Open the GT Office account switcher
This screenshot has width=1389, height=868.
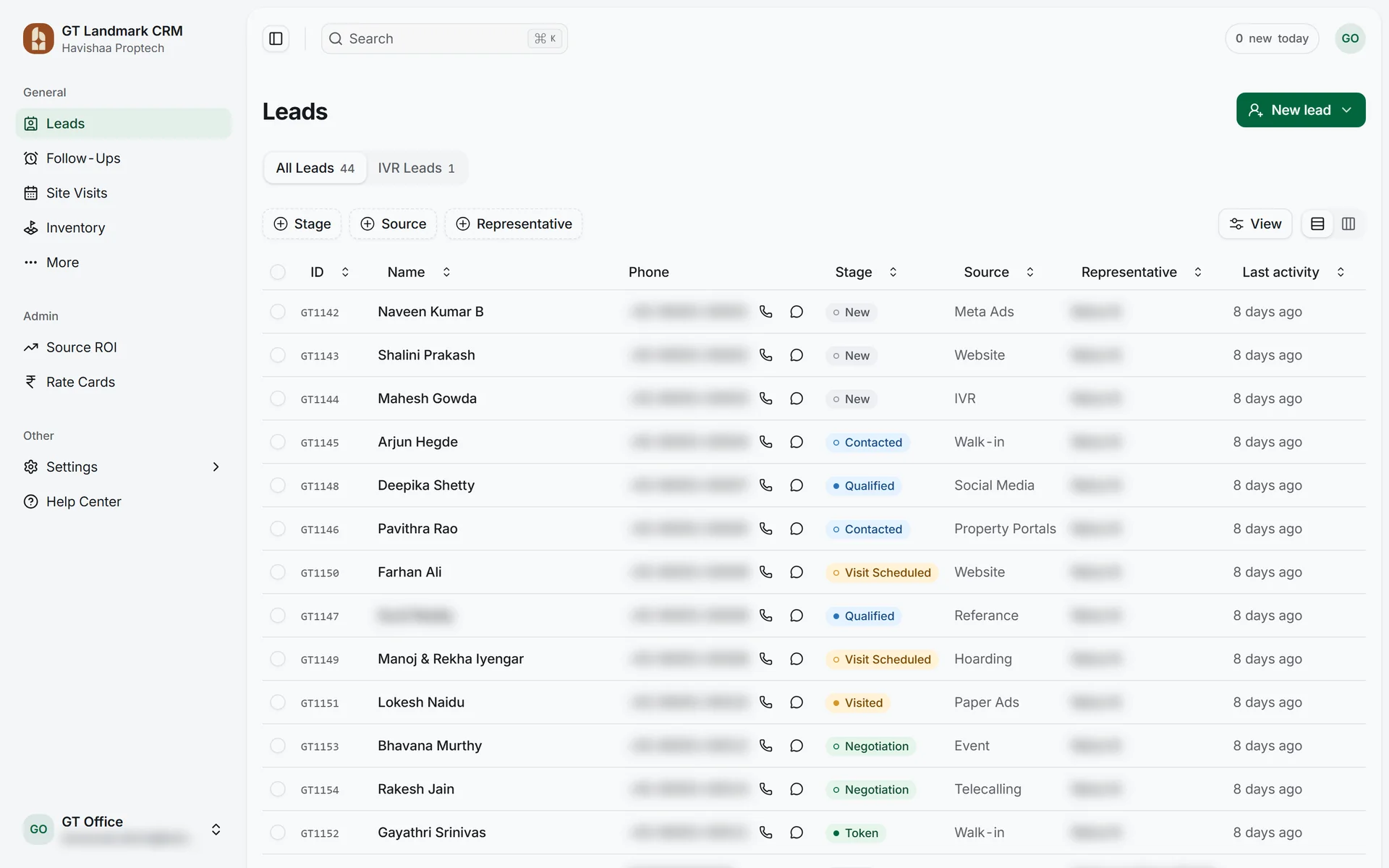point(123,830)
